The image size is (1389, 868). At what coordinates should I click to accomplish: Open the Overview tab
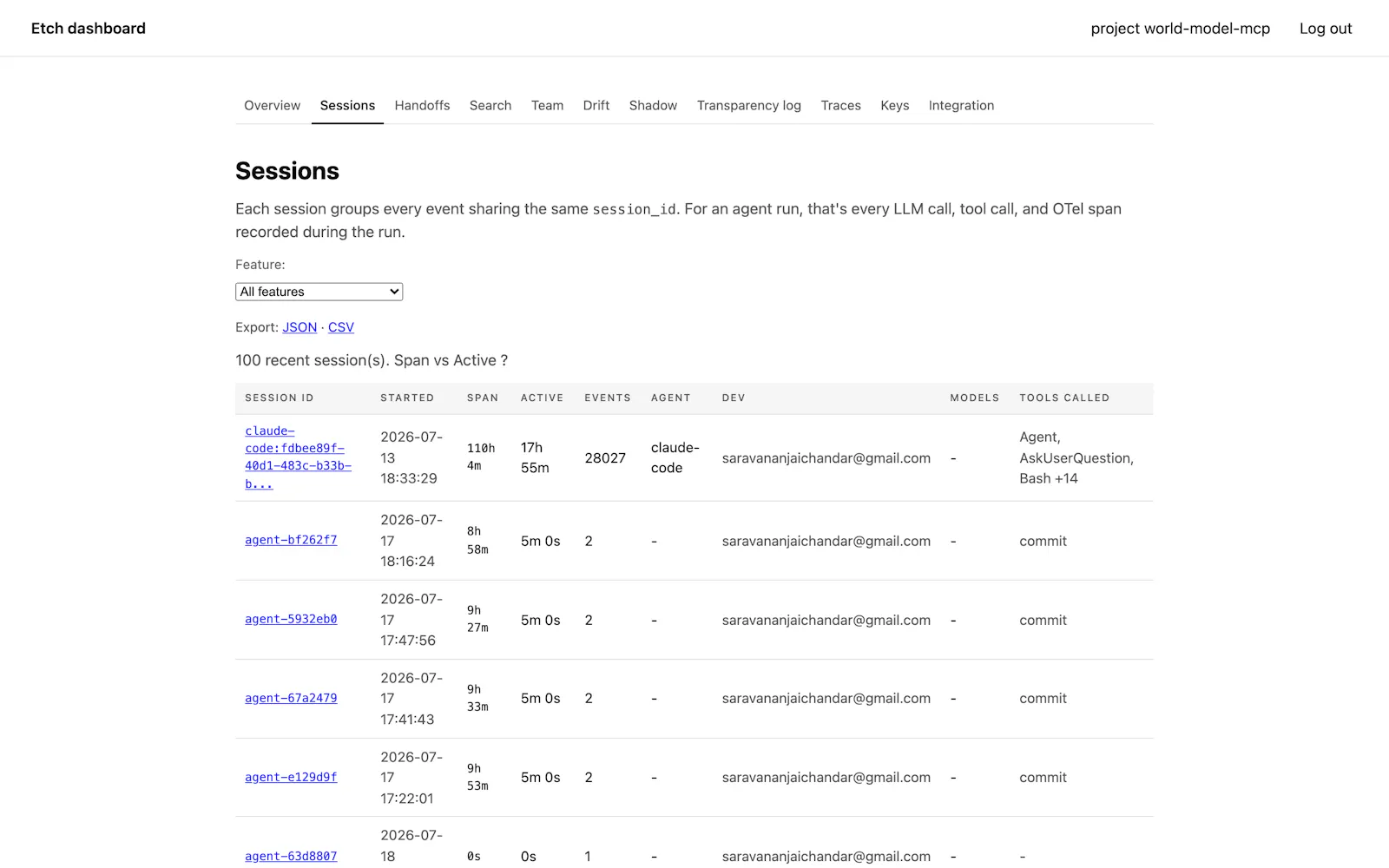point(272,105)
